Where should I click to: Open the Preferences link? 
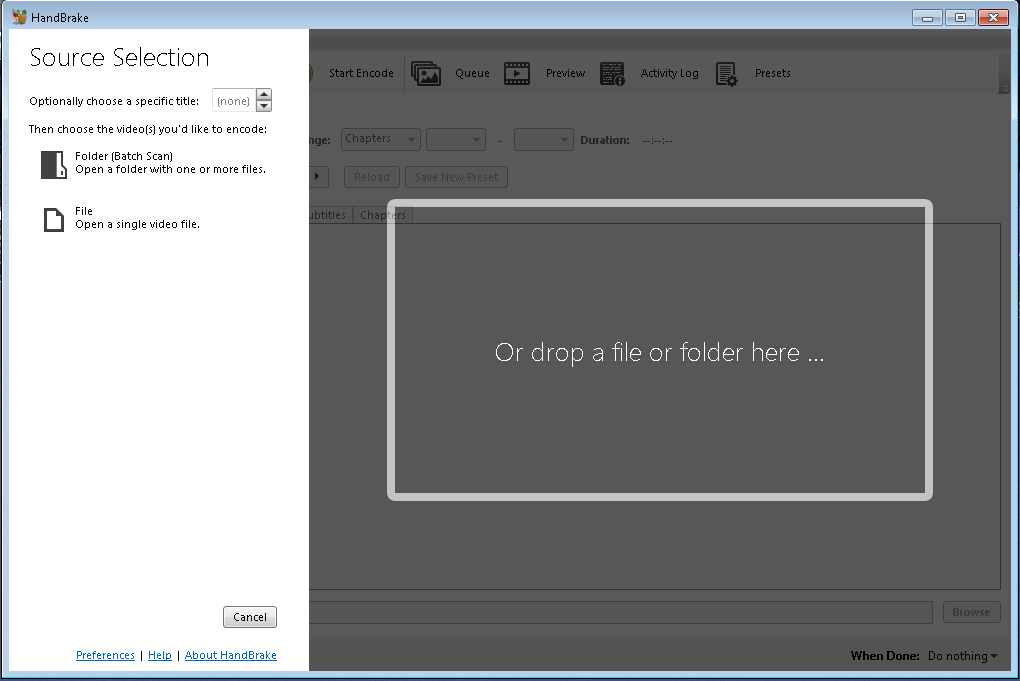click(105, 655)
